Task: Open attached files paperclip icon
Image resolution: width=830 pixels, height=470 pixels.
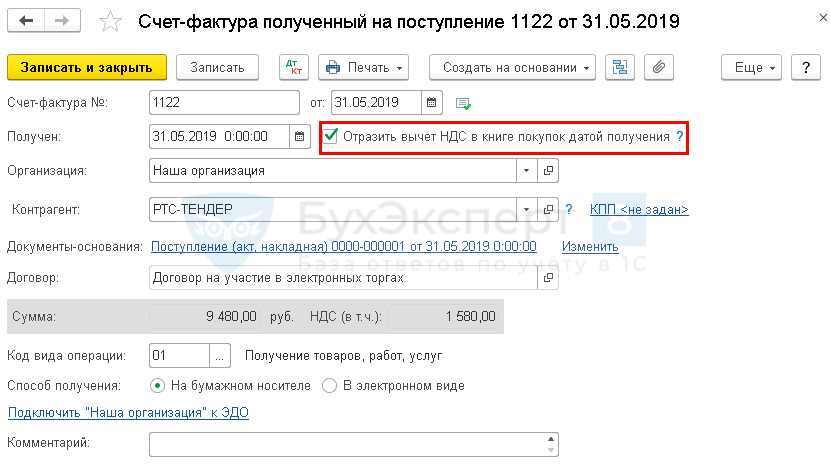Action: (x=658, y=67)
